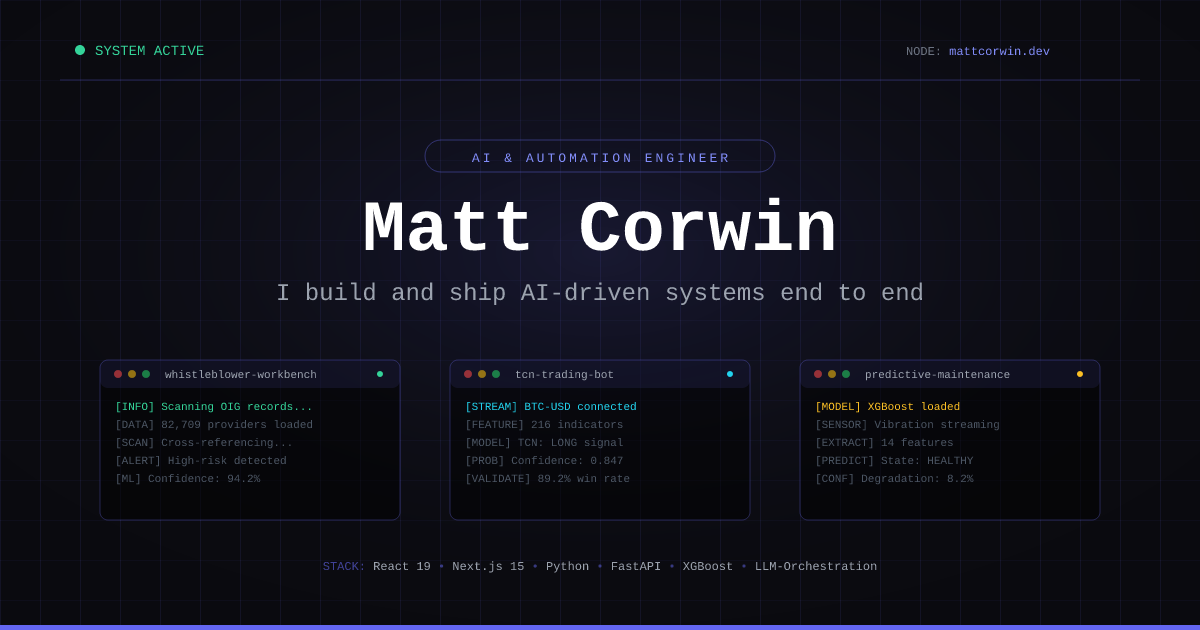Open the mattcorwin.dev node link
Viewport: 1200px width, 630px height.
(x=999, y=52)
